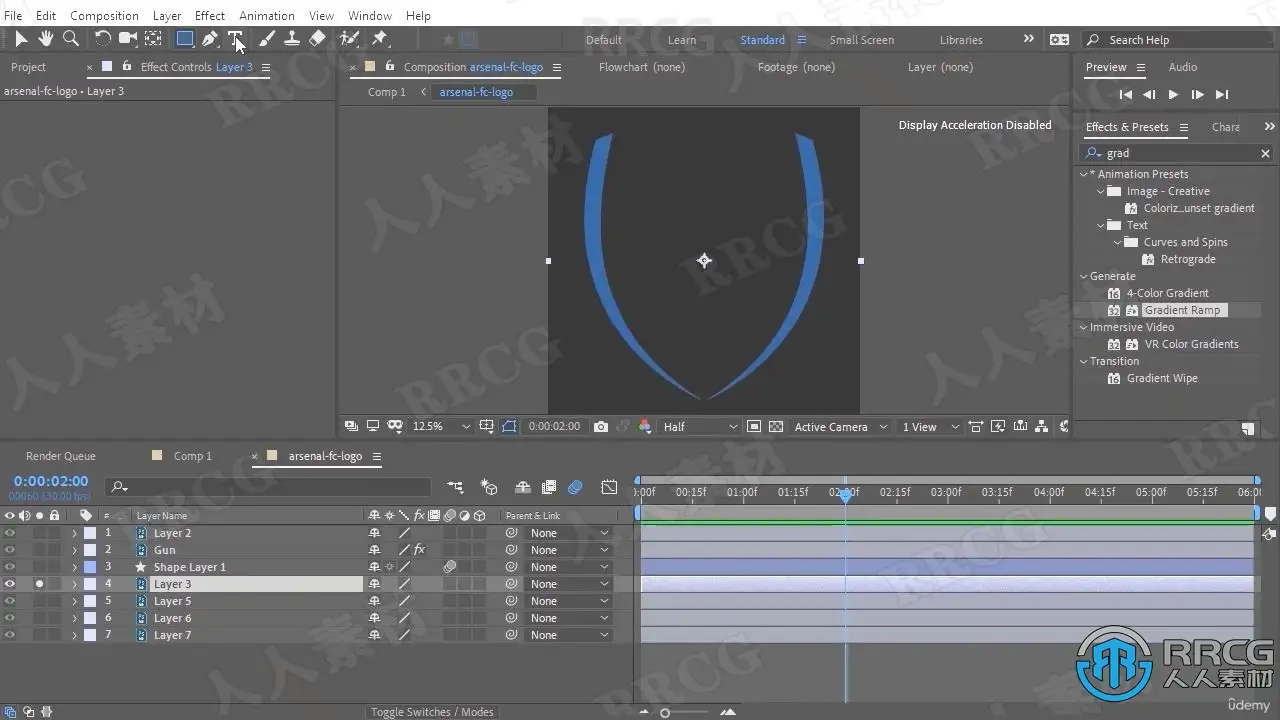Hide Layer 2 with eye toggle
The image size is (1280, 720).
coord(10,533)
